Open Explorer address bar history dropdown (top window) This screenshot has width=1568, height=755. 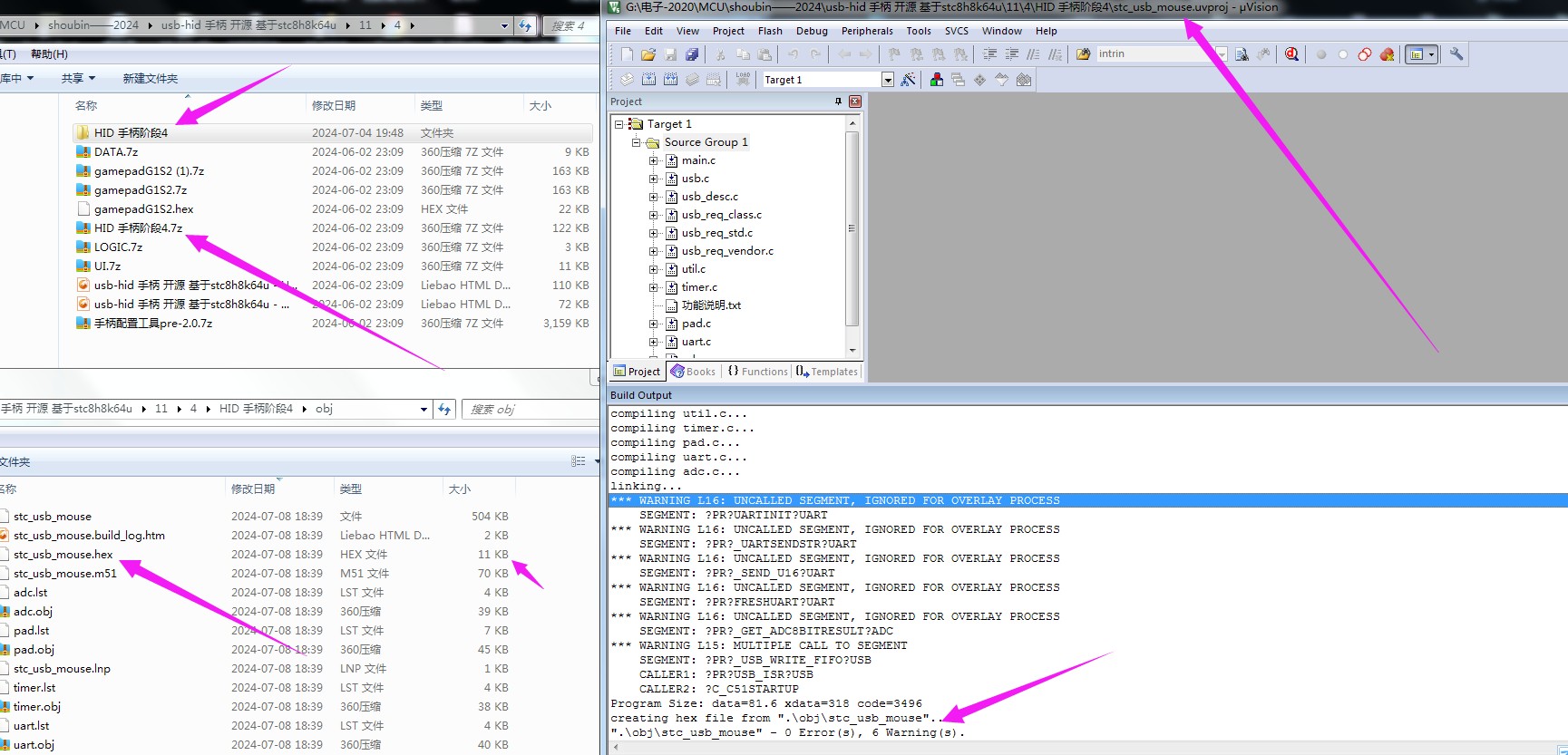click(505, 25)
